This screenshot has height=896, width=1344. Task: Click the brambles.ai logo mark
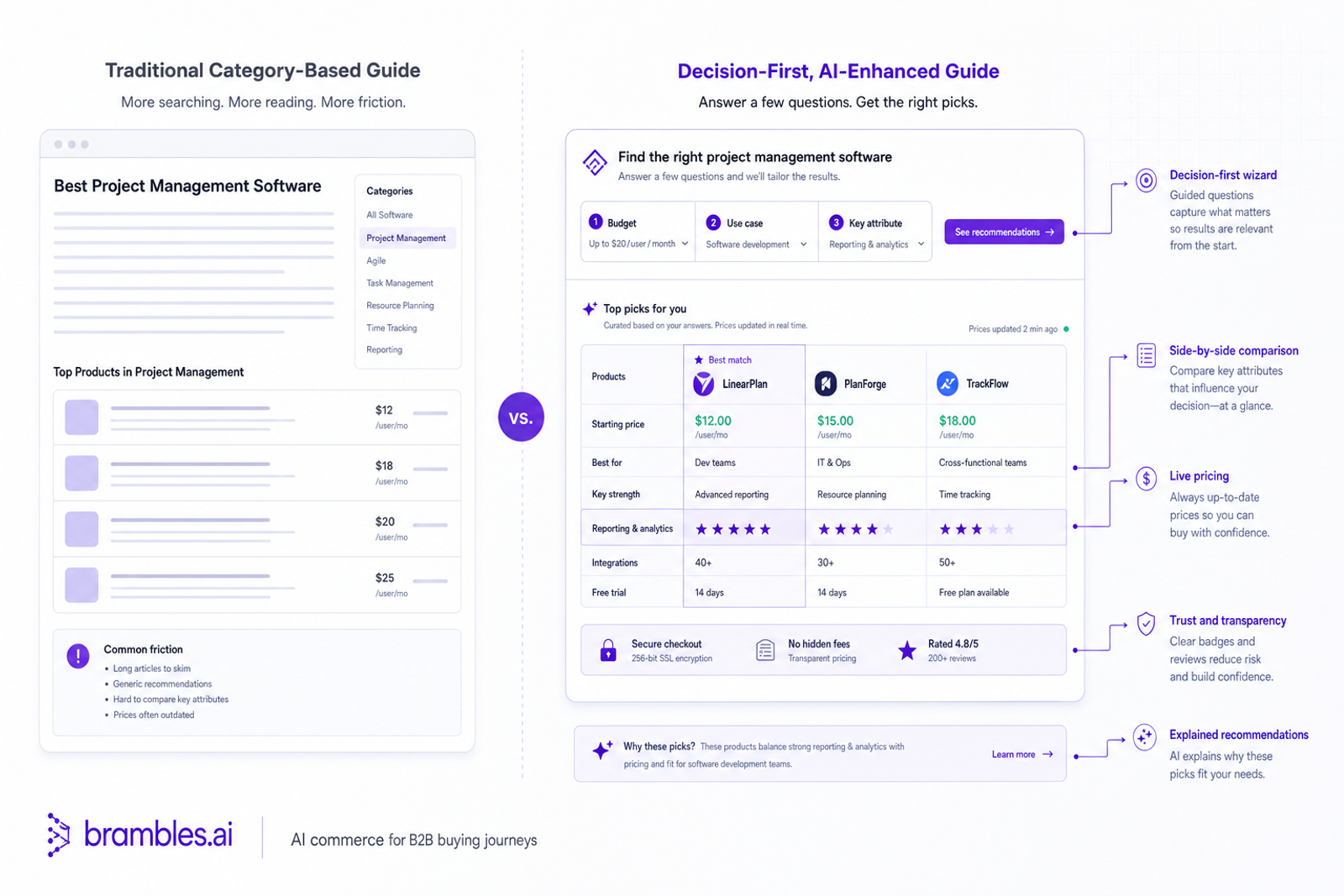58,835
